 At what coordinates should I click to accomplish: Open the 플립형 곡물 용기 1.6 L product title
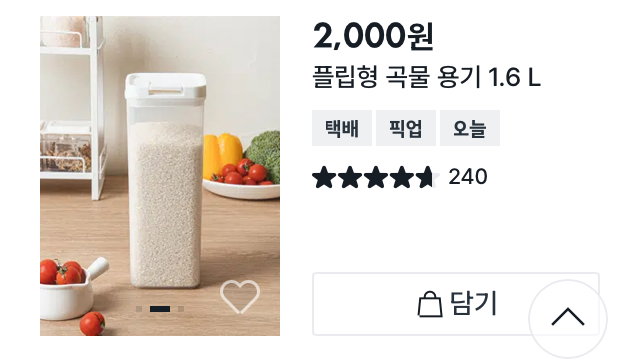tap(427, 77)
